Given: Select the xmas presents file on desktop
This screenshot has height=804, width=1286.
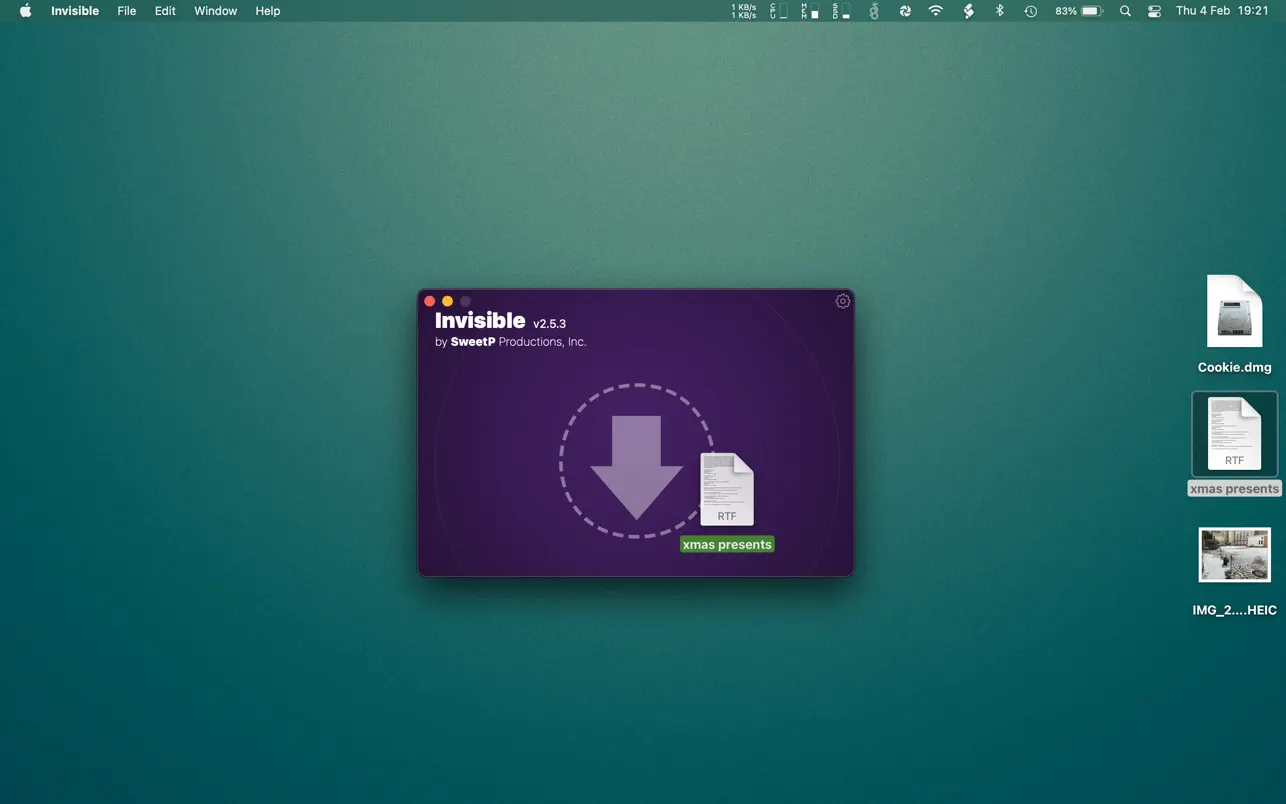Looking at the screenshot, I should click(x=1234, y=434).
